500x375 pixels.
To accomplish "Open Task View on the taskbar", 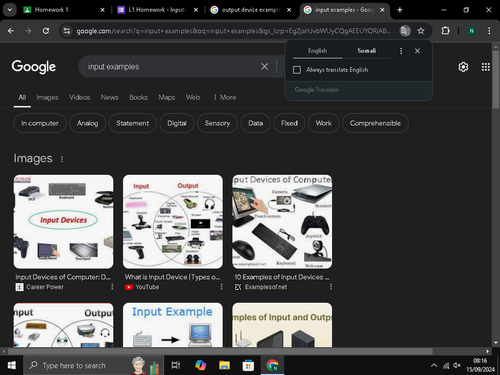I will tap(176, 365).
